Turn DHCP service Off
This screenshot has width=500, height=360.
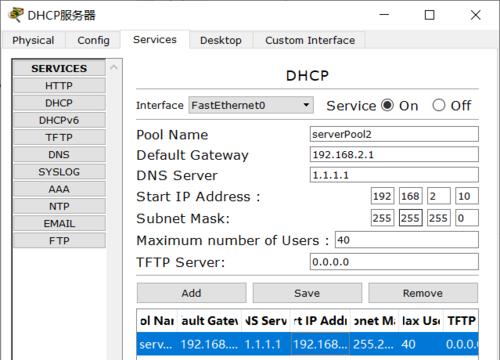click(x=439, y=105)
